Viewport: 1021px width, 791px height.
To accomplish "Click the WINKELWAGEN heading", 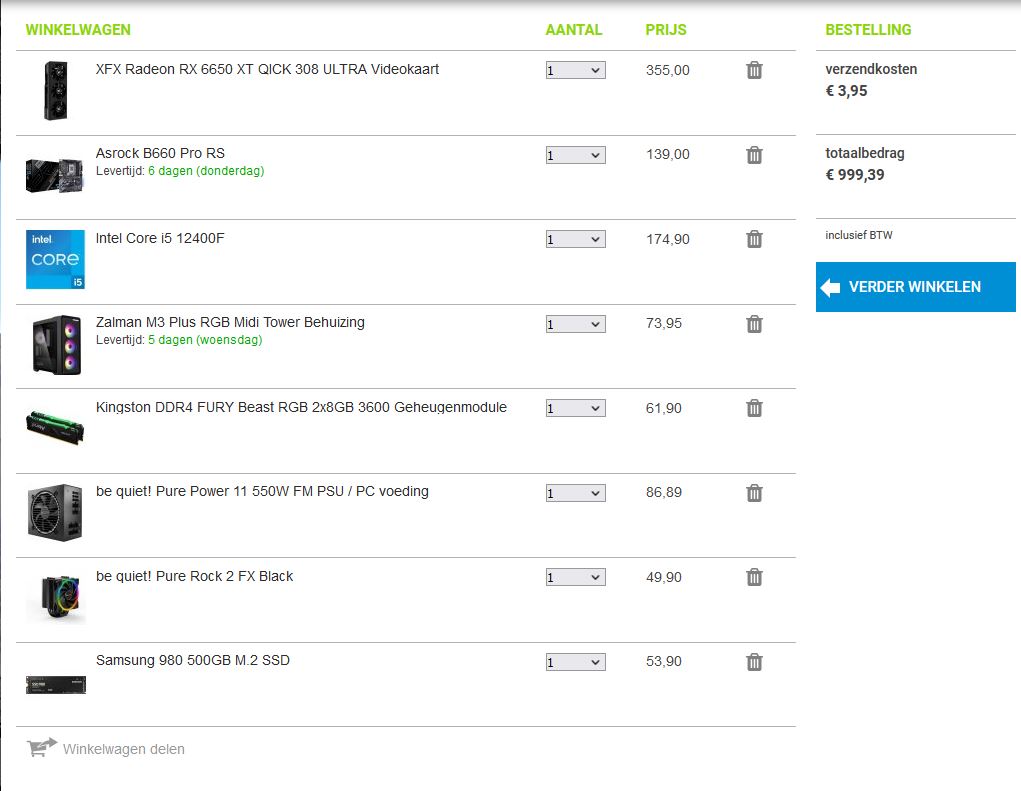I will pyautogui.click(x=78, y=30).
